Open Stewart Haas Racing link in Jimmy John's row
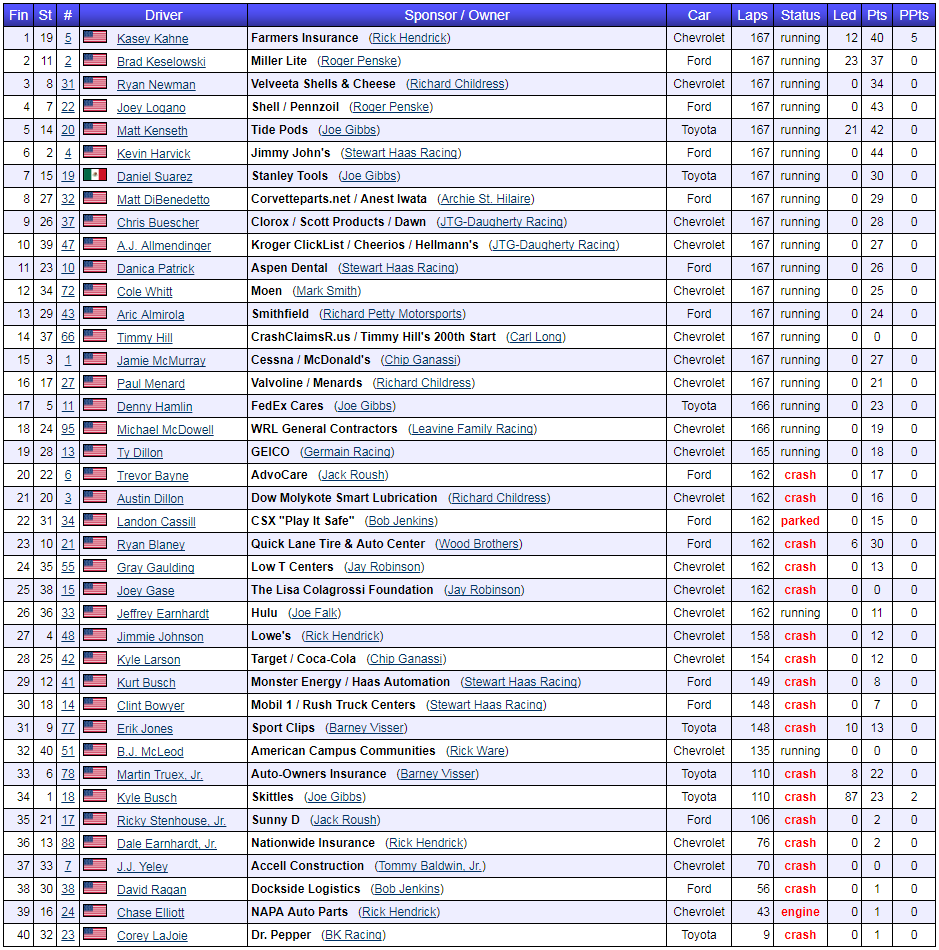939x950 pixels. (401, 153)
